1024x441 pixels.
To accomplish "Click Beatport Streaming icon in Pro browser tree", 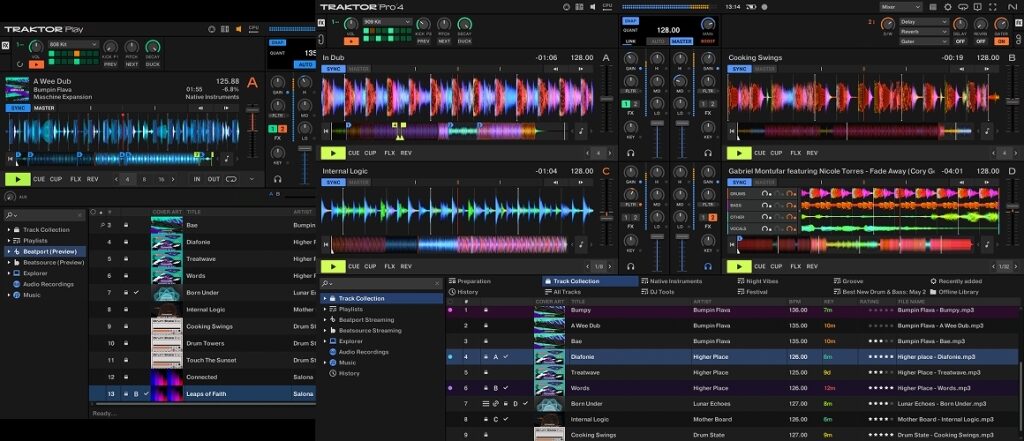I will (332, 320).
